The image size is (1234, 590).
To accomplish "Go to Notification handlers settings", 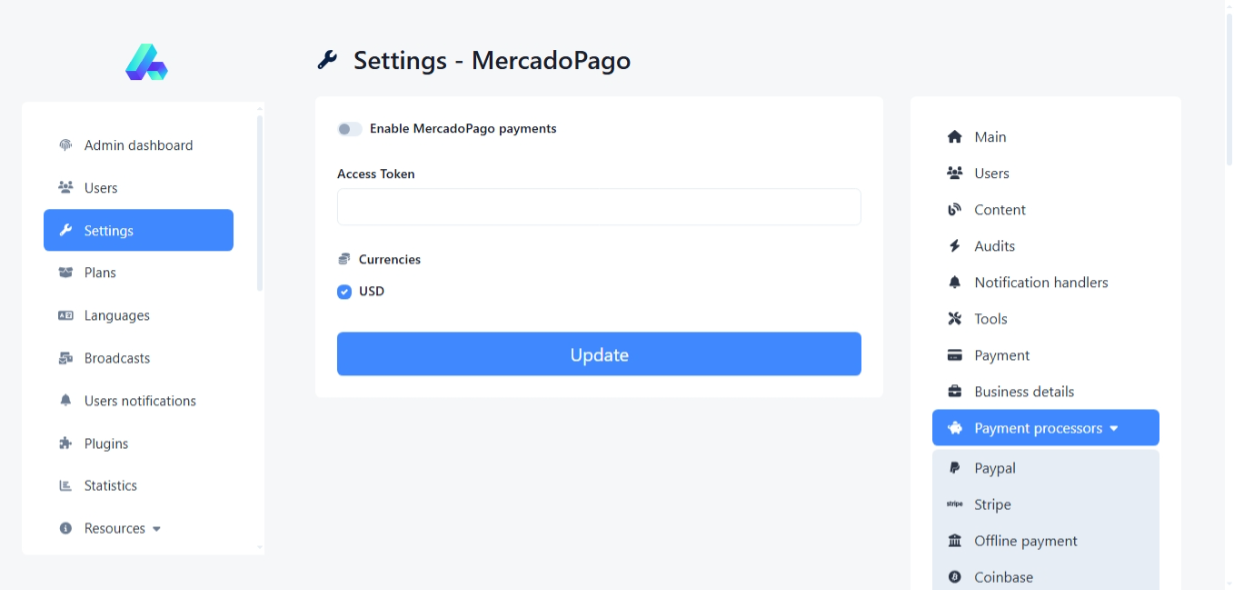I will (1040, 283).
